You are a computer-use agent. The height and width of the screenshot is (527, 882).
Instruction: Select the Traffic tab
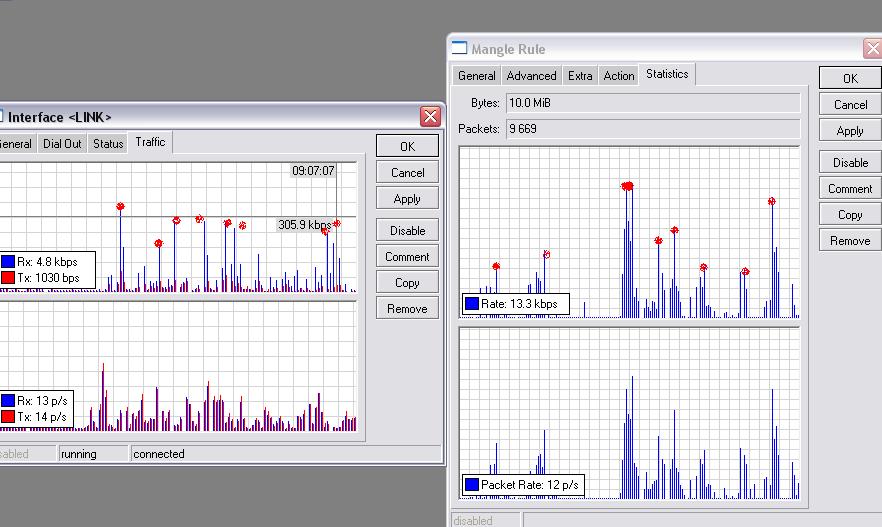pos(150,142)
